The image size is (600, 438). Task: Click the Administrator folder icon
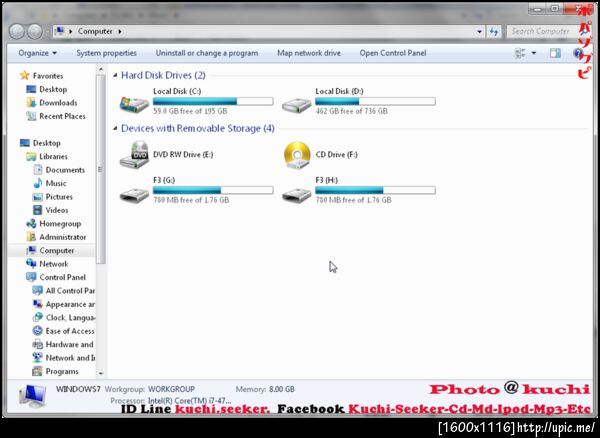tap(31, 237)
